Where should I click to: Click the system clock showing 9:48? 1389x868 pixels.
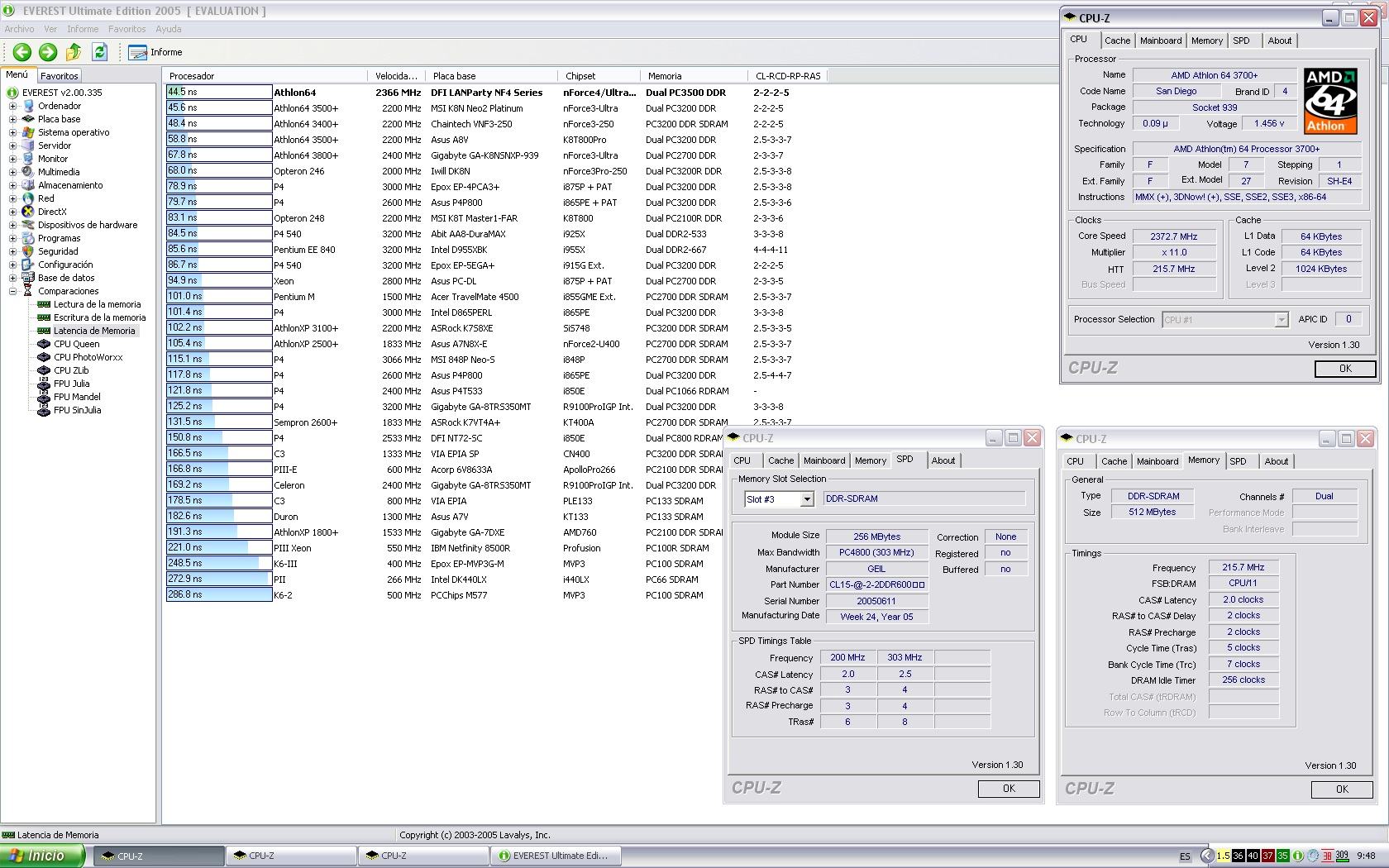[x=1366, y=856]
